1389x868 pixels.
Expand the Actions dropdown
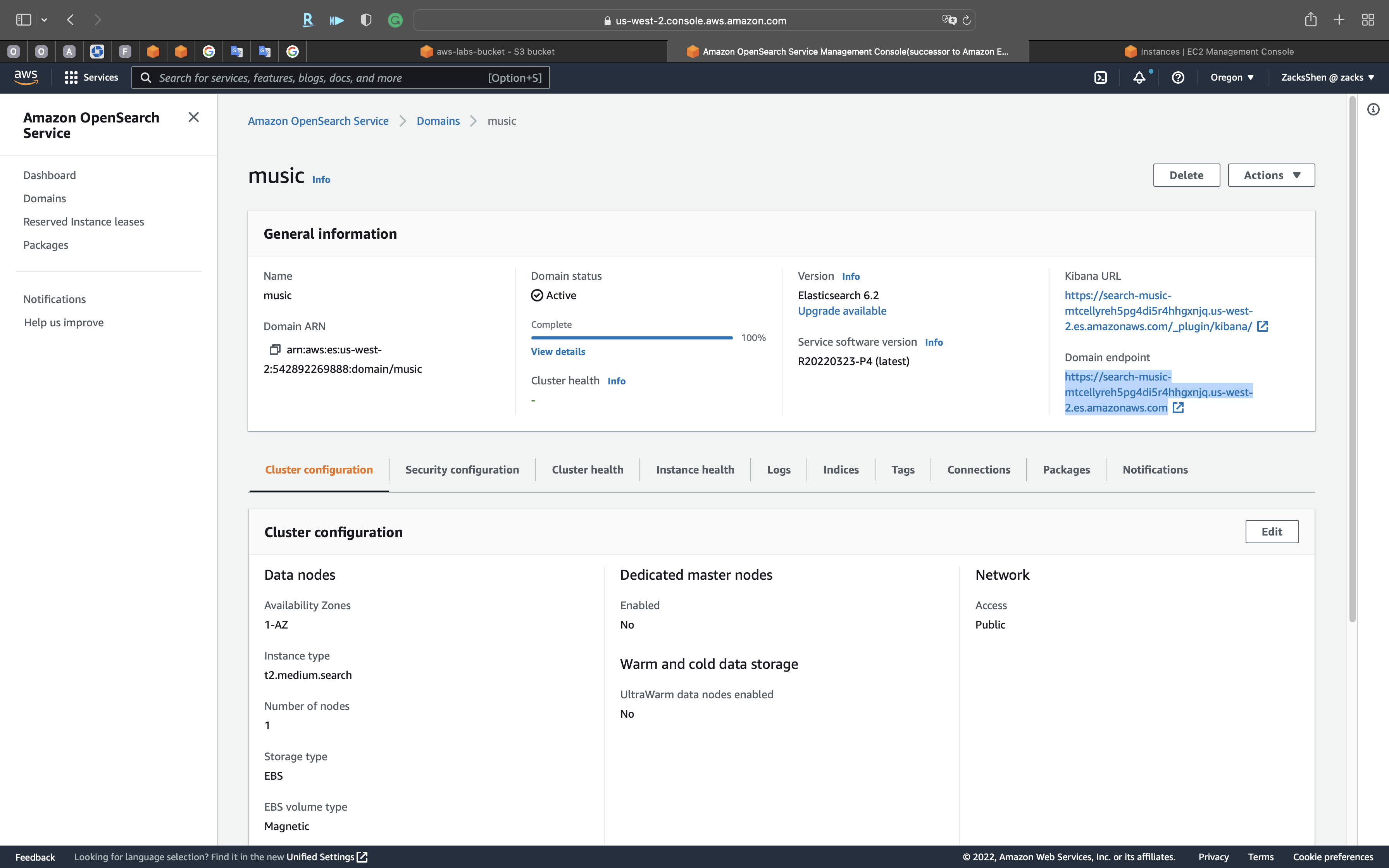click(1271, 175)
